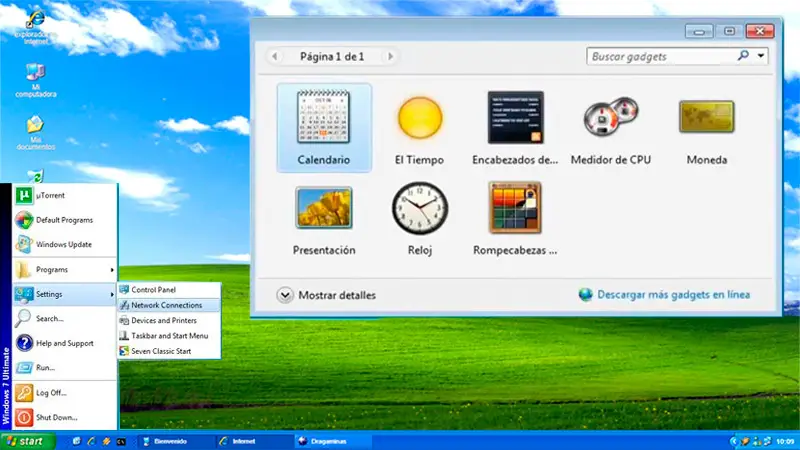
Task: Click Search... in the start menu
Action: coord(65,318)
